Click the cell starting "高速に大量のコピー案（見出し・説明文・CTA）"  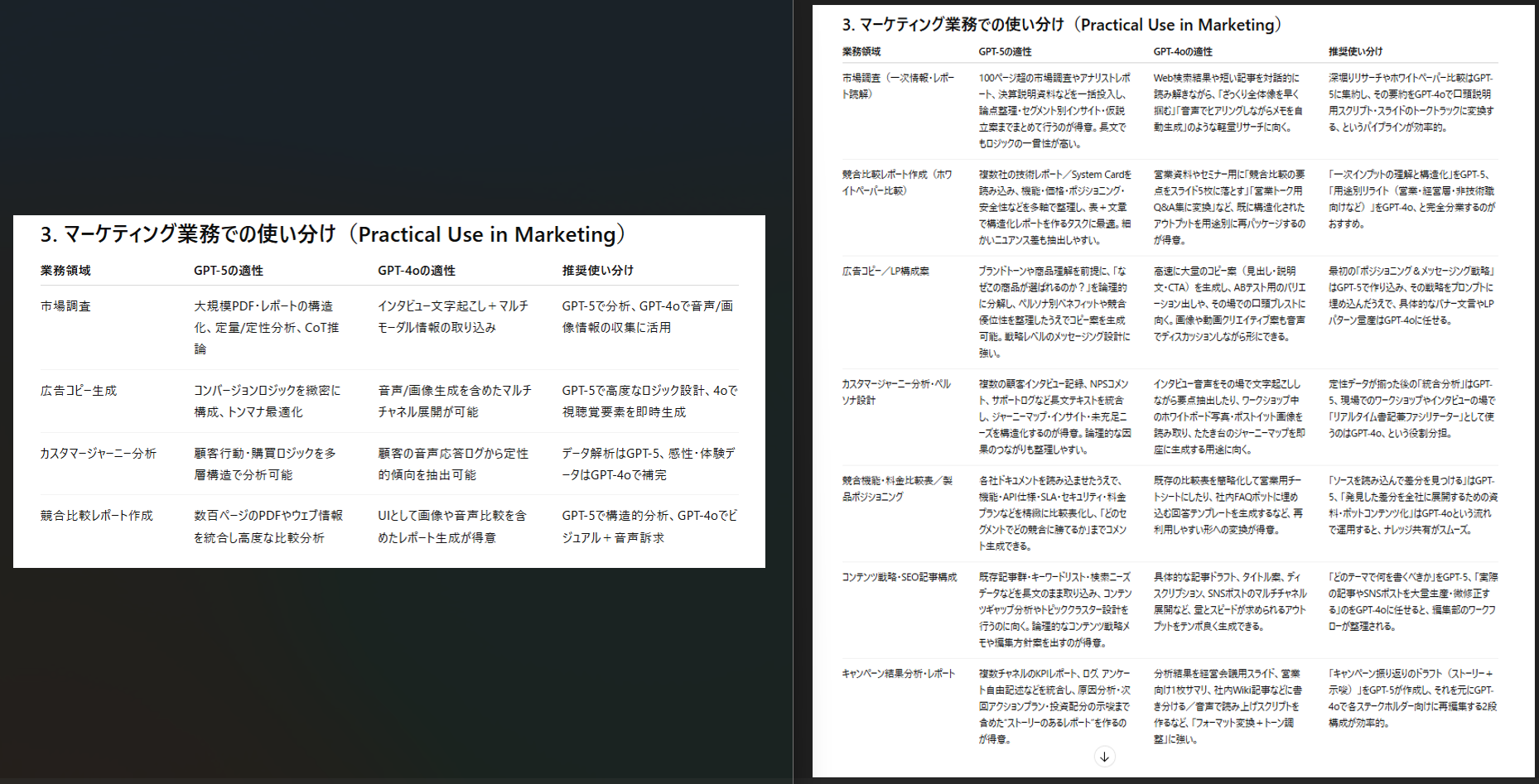click(x=1229, y=304)
